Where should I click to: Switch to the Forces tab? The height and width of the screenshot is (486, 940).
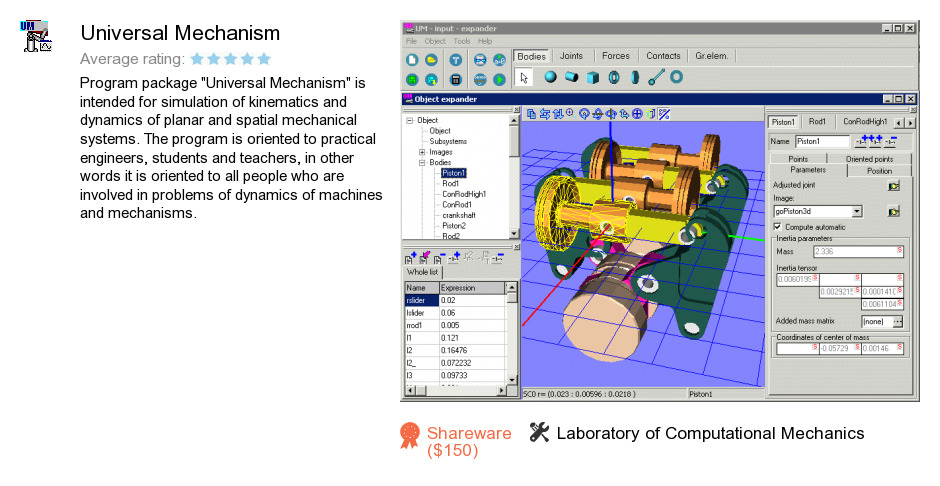pyautogui.click(x=616, y=56)
